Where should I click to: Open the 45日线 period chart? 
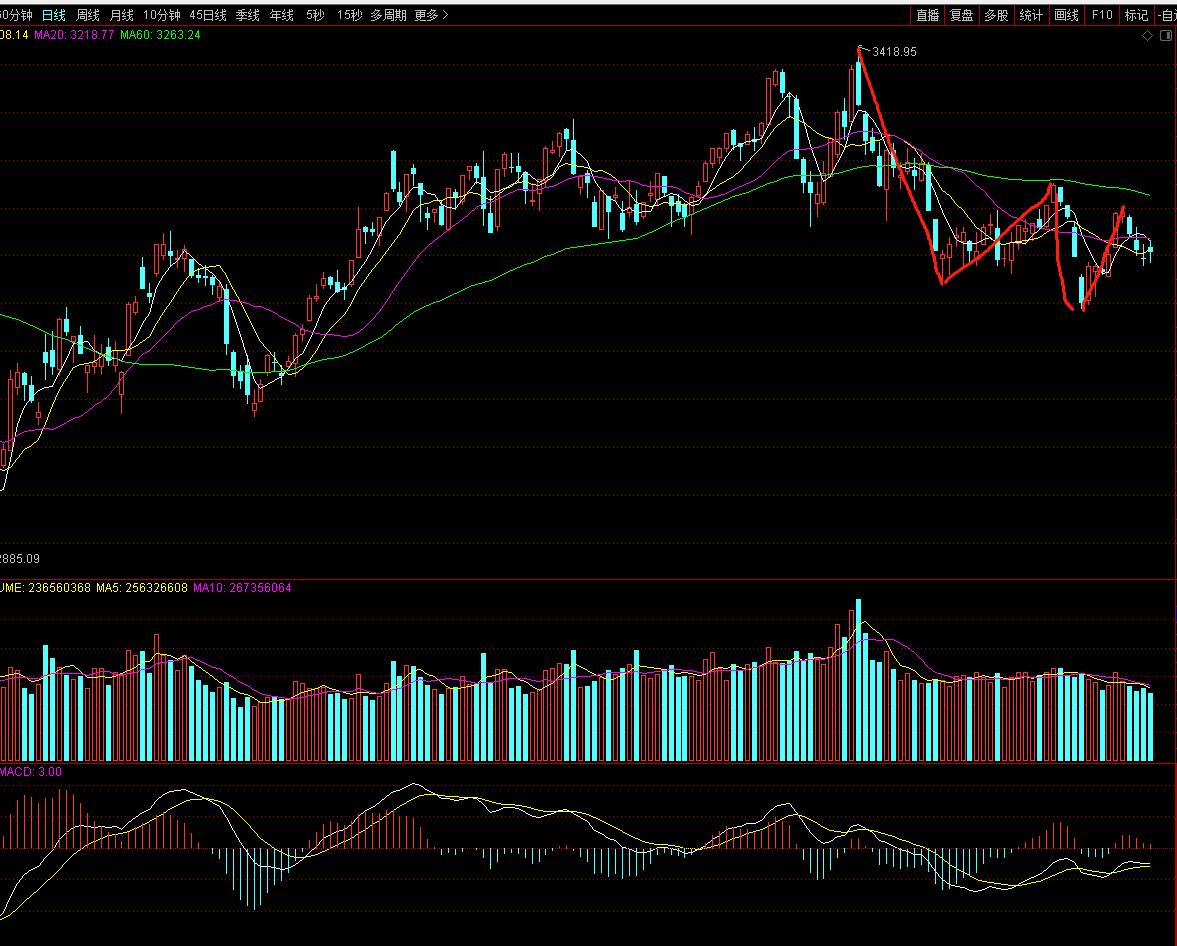coord(208,15)
